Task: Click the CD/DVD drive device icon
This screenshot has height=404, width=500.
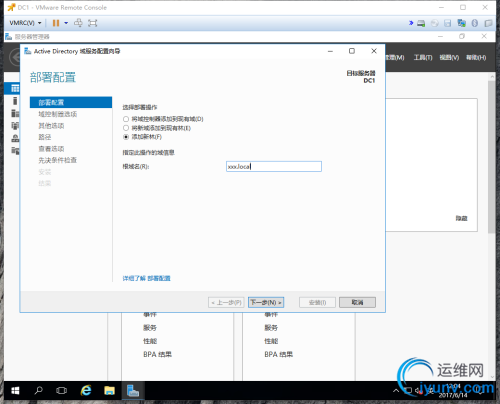Action: tap(434, 23)
